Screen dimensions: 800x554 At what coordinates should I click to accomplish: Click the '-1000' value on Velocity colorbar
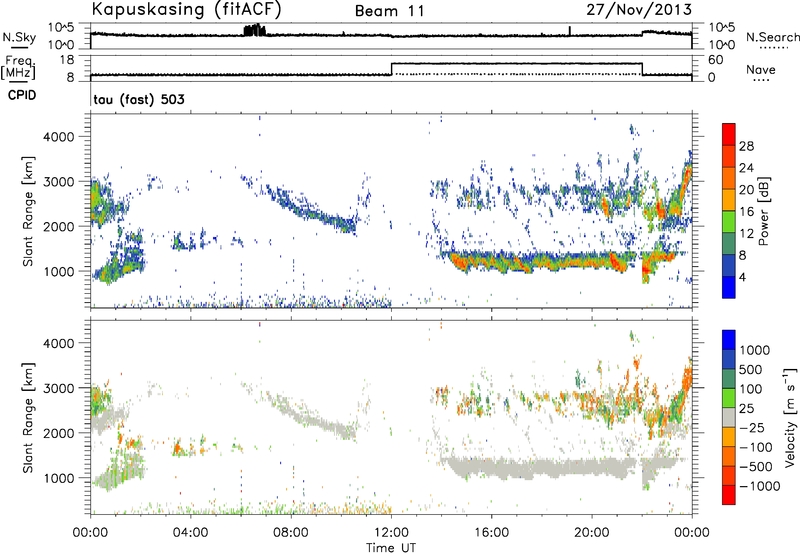[759, 486]
